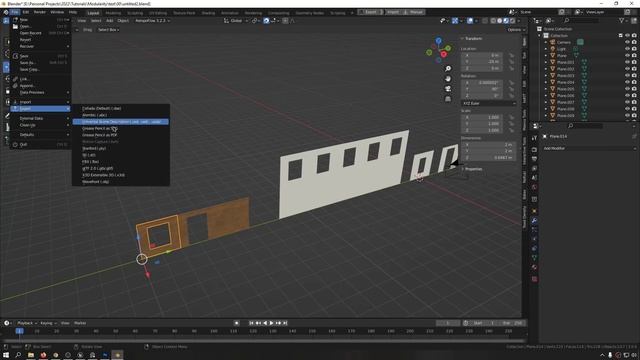Jump to the timeline start frame
Viewport: 640px width, 360px height.
click(251, 323)
